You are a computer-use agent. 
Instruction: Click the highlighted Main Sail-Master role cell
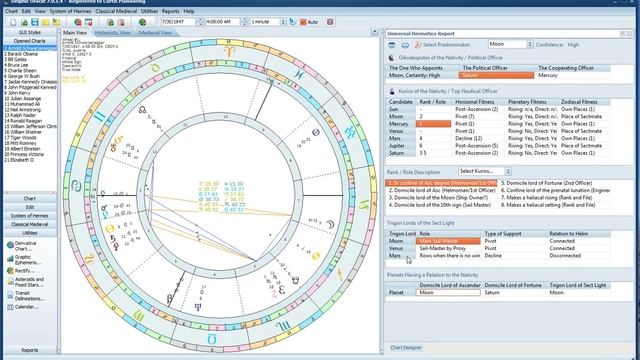(448, 241)
